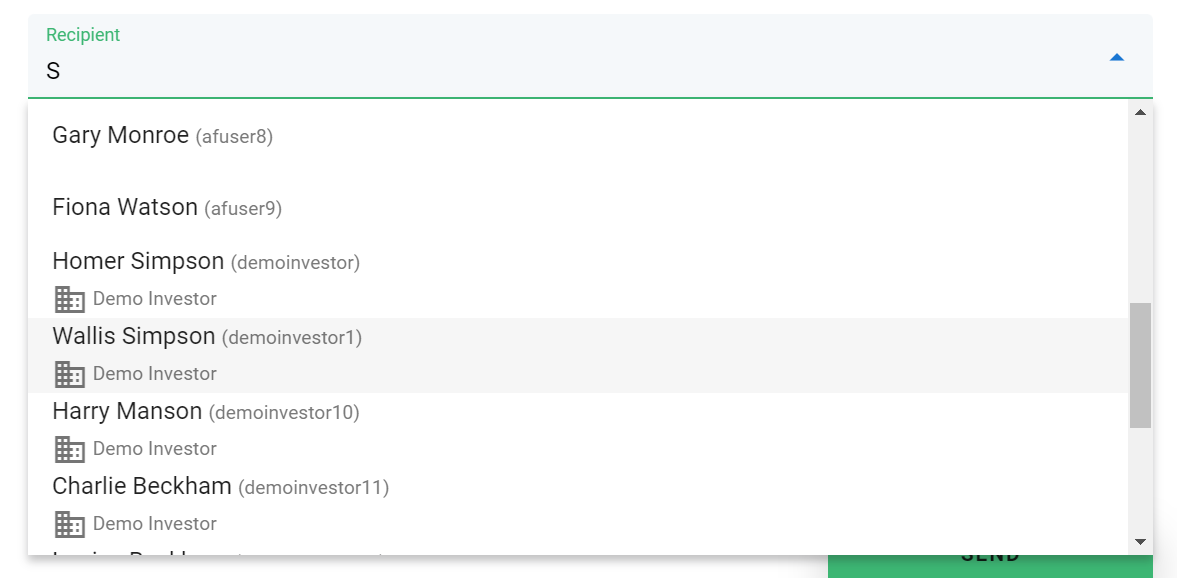
Task: Choose Fiona Watson as recipient
Action: (x=126, y=208)
